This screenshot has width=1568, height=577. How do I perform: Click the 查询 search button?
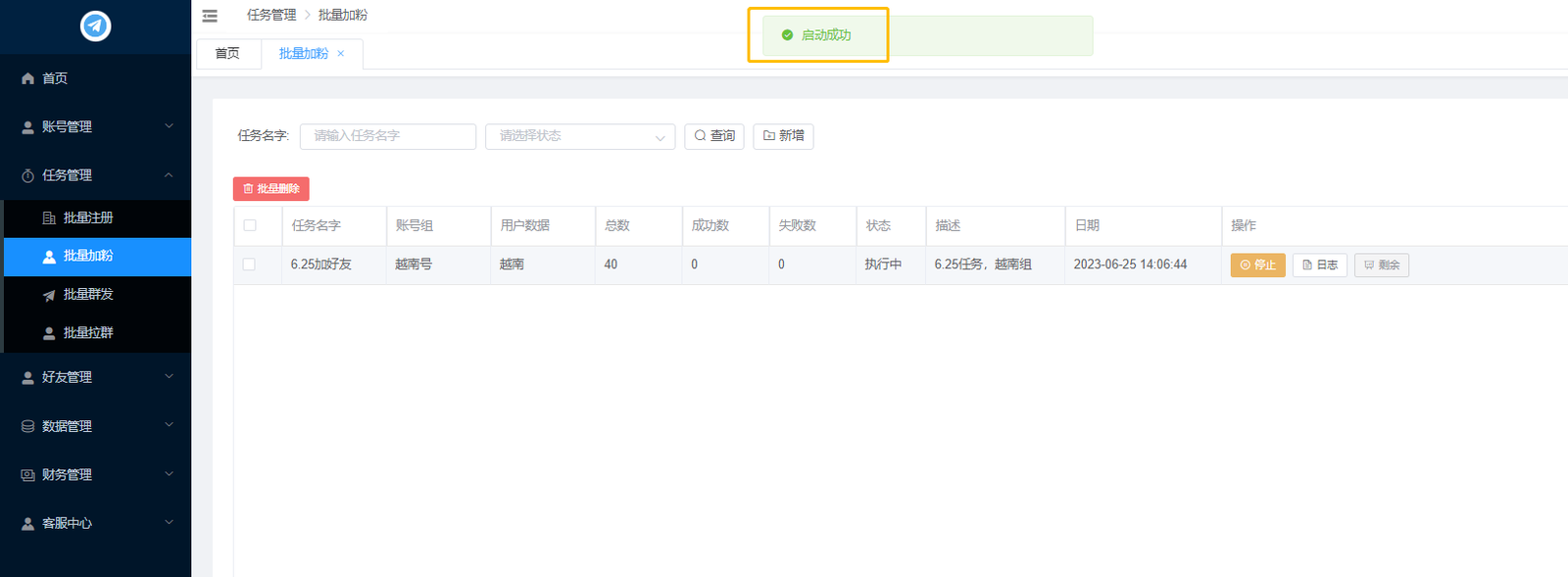[x=714, y=136]
